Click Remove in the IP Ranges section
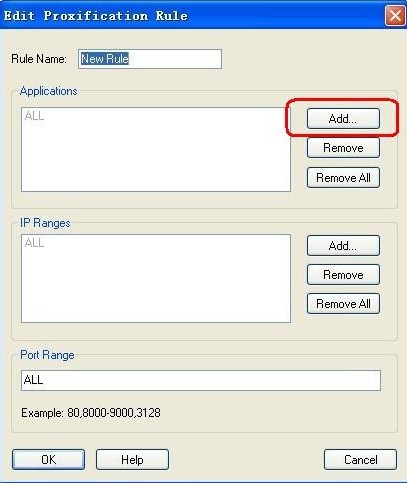Screen dimensions: 407x483 [343, 275]
